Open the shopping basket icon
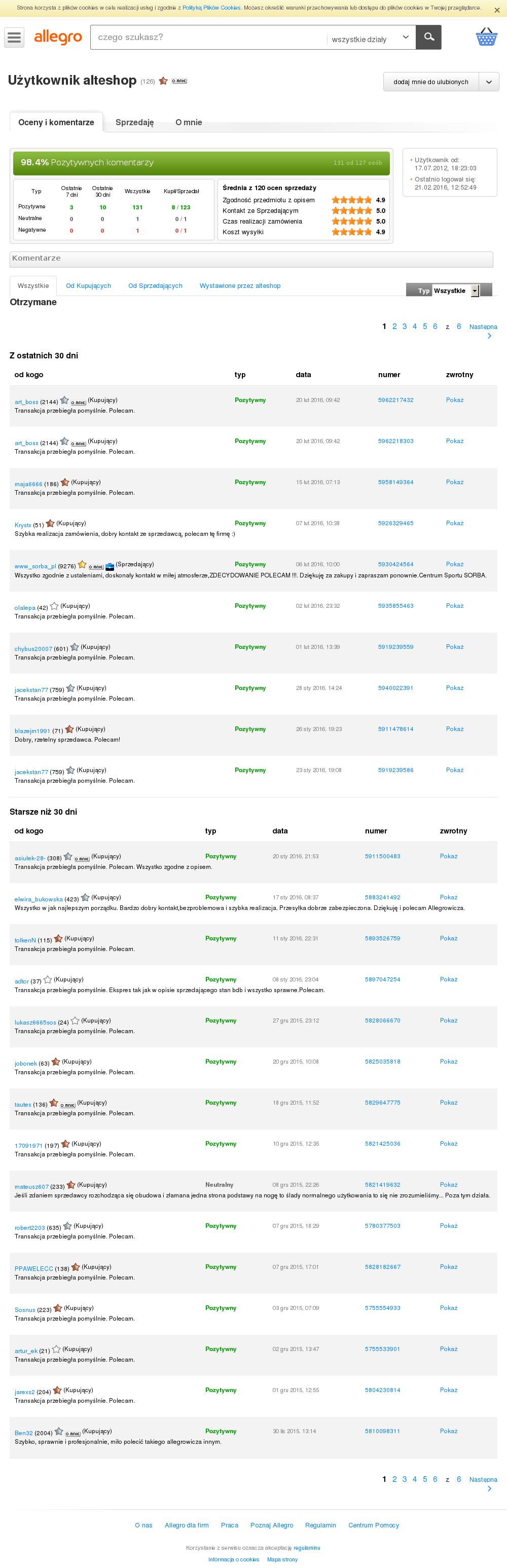The image size is (507, 1568). point(486,37)
